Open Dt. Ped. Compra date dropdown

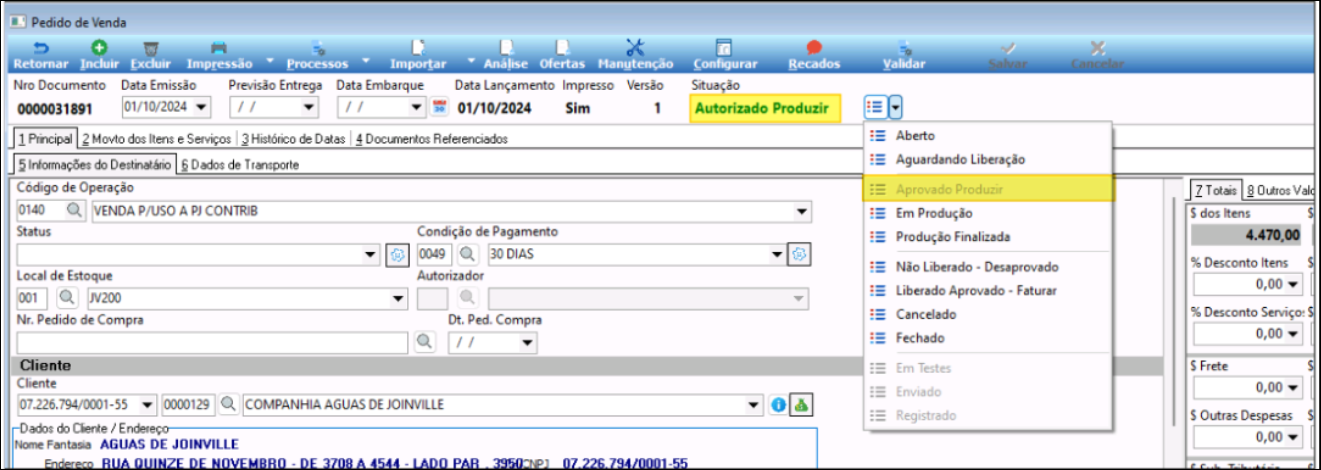coord(525,341)
